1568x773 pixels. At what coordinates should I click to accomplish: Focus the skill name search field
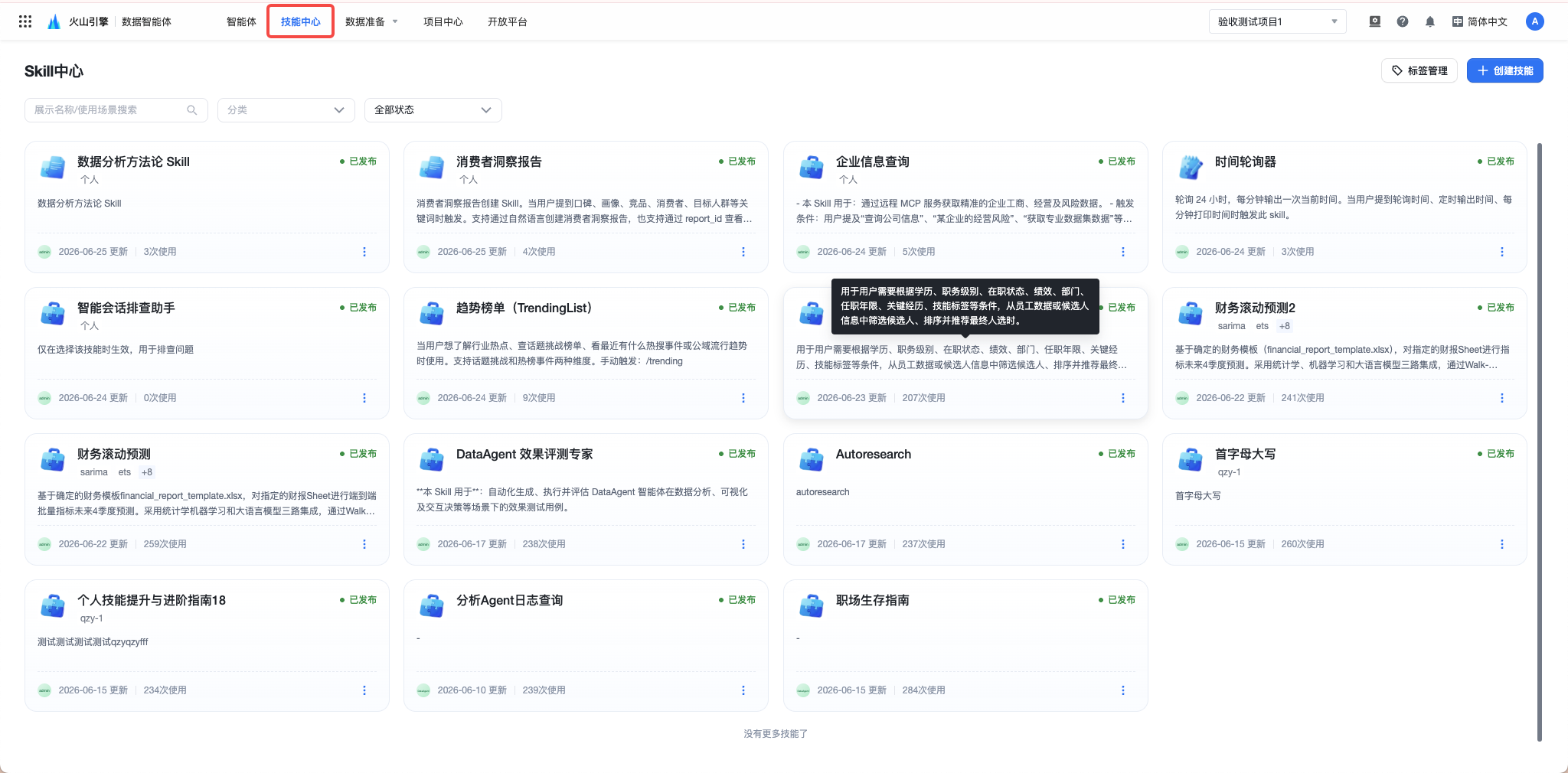[116, 110]
